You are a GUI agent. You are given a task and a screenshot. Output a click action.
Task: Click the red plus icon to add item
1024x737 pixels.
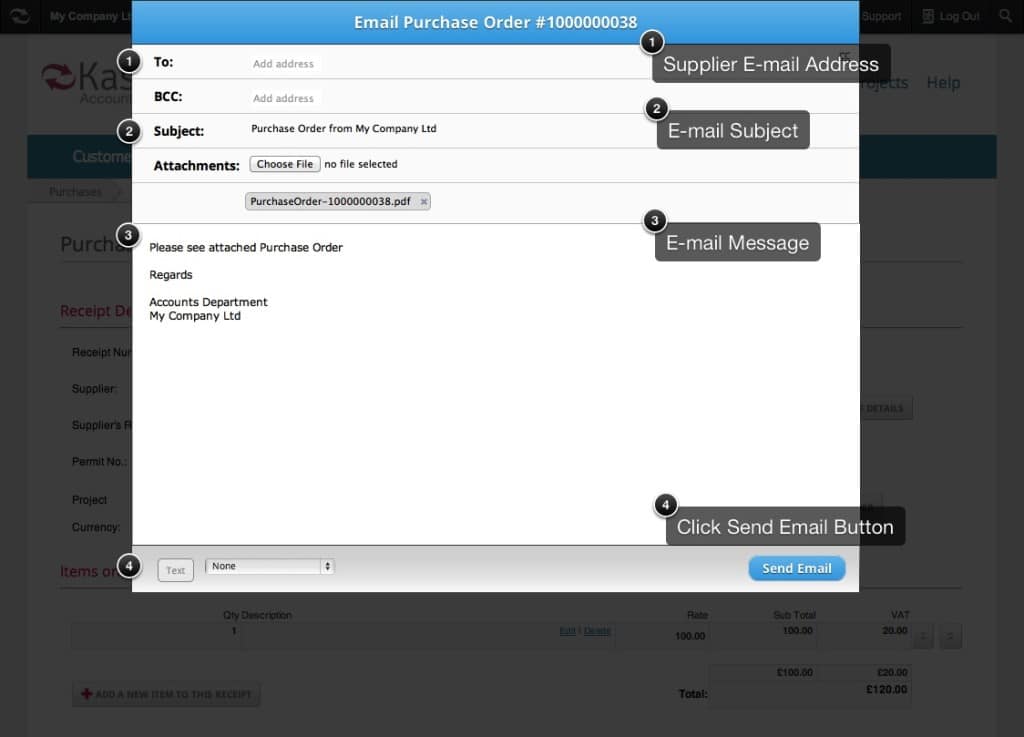86,694
